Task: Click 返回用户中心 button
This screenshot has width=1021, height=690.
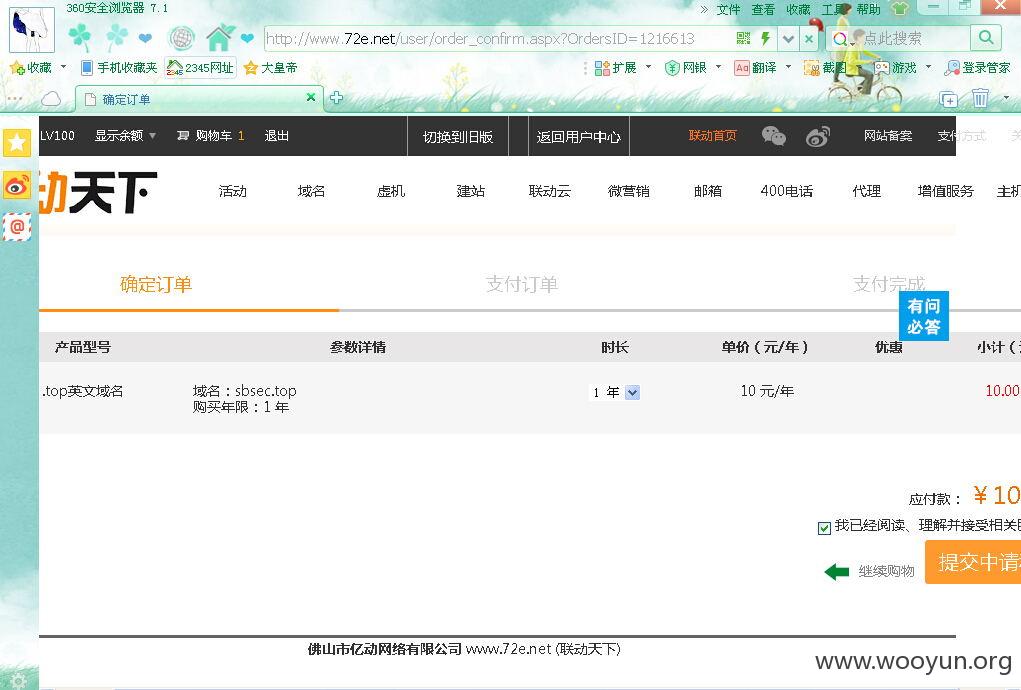Action: click(579, 137)
